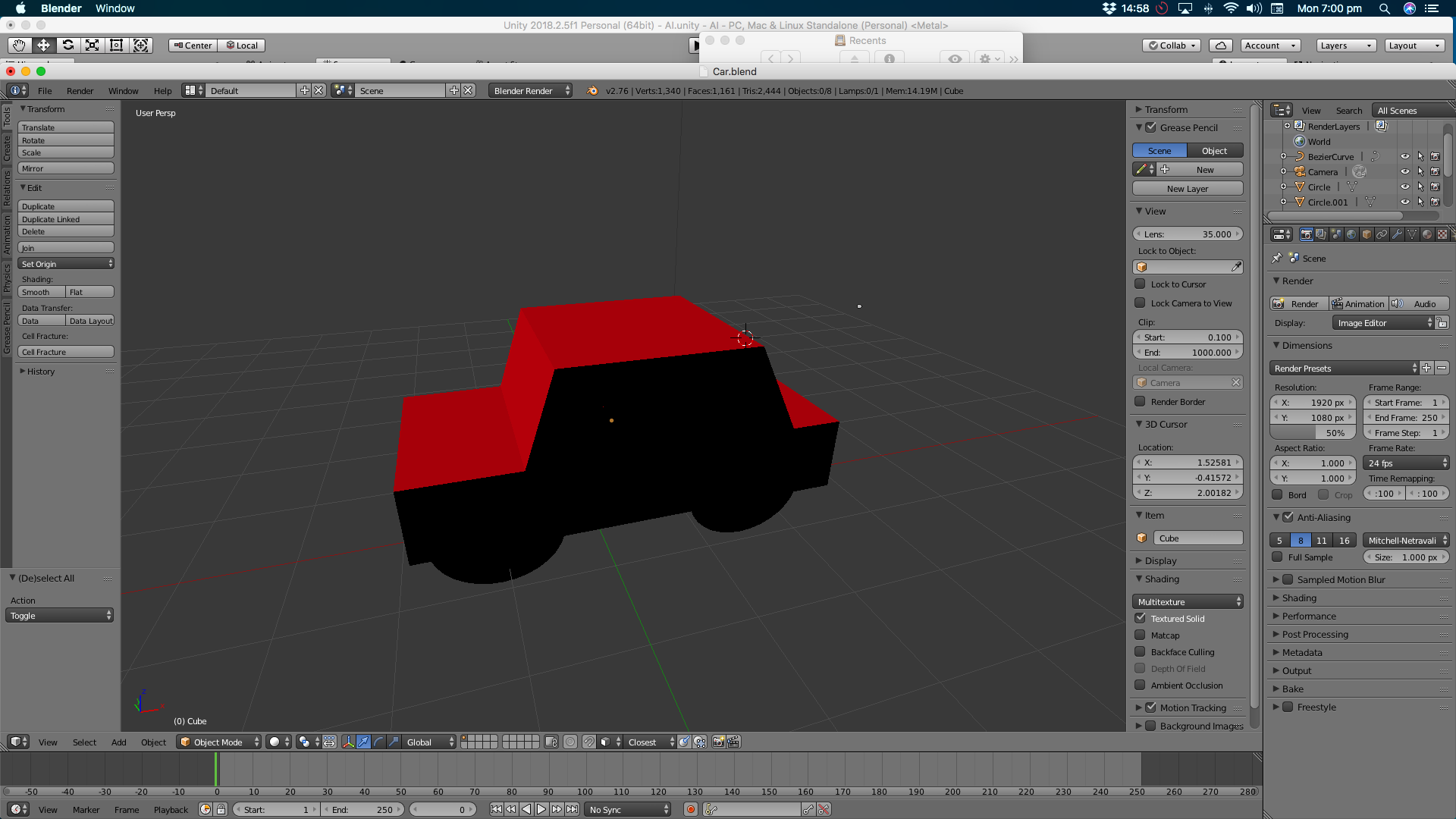
Task: Enable Ambient Occlusion checkbox
Action: (x=1140, y=686)
